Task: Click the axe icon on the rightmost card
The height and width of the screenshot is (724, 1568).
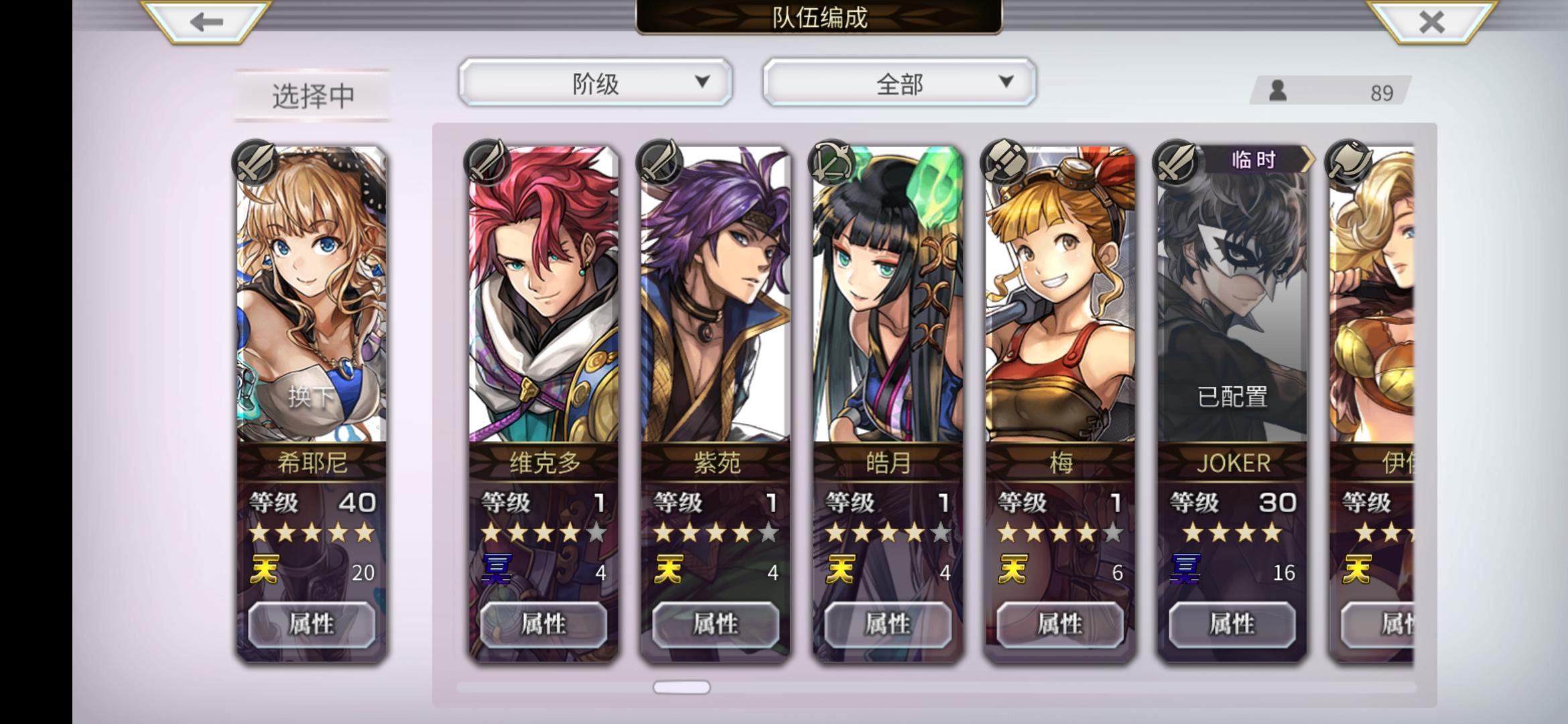Action: point(1348,162)
